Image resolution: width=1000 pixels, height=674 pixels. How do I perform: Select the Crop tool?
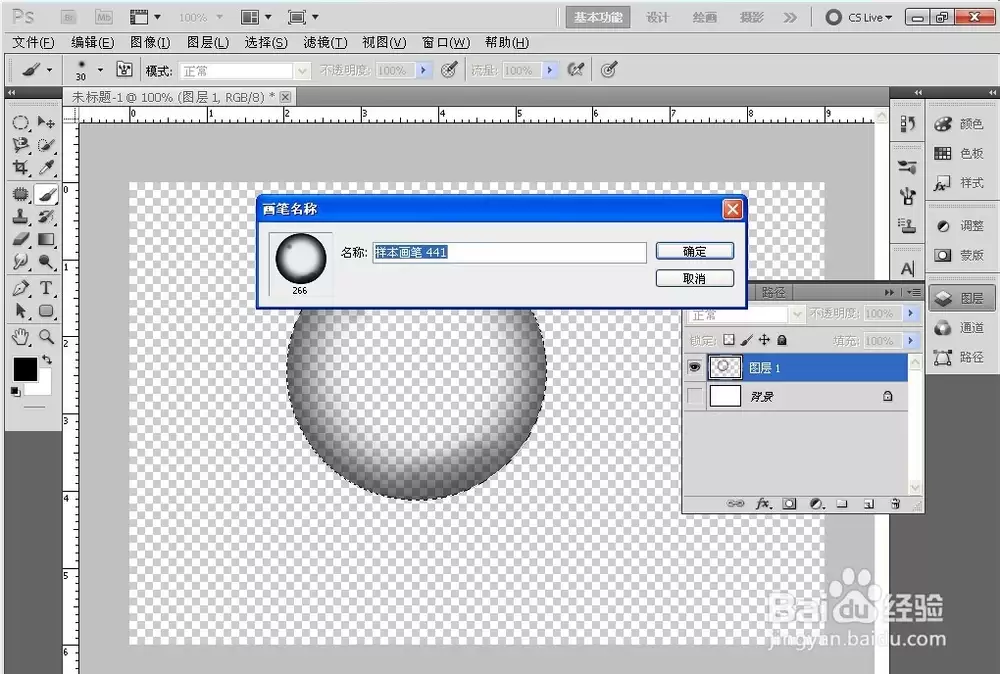[20, 167]
